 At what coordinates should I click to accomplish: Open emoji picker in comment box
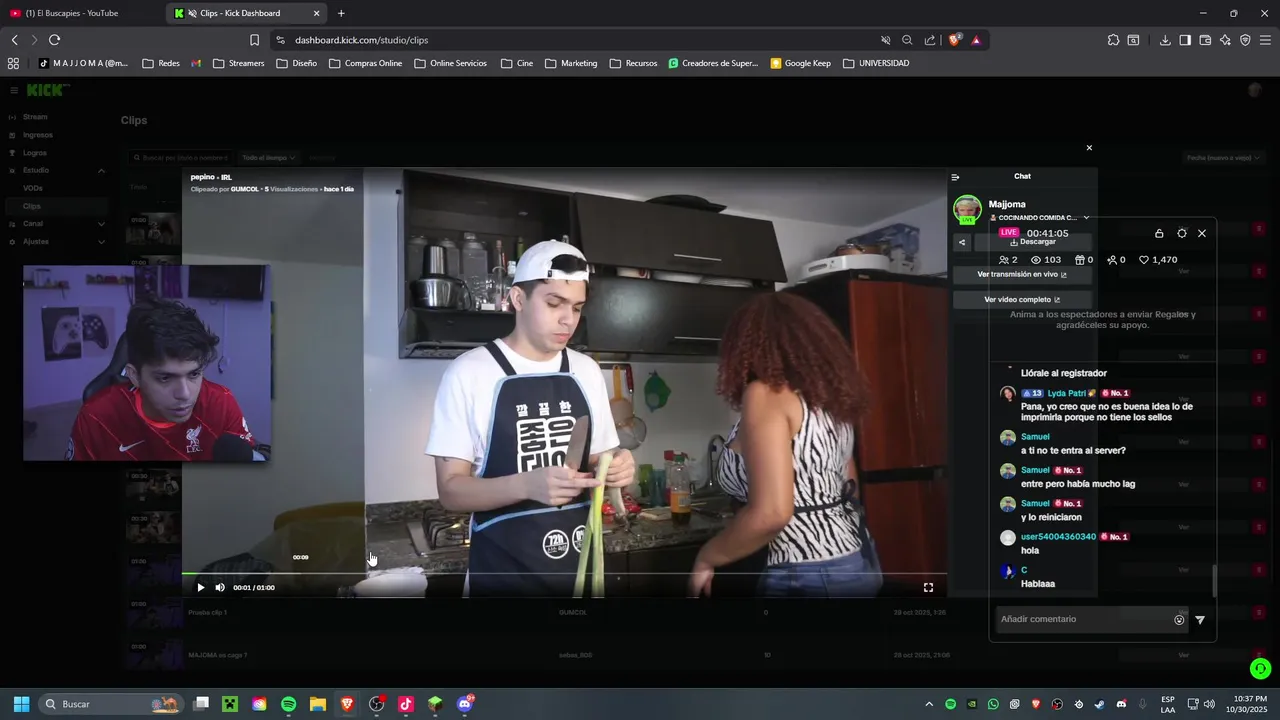pos(1179,620)
